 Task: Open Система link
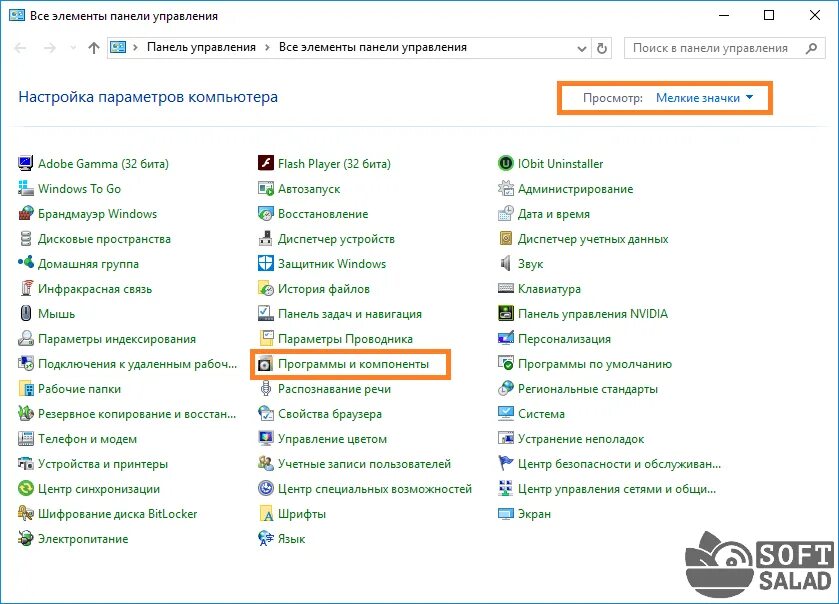click(541, 414)
